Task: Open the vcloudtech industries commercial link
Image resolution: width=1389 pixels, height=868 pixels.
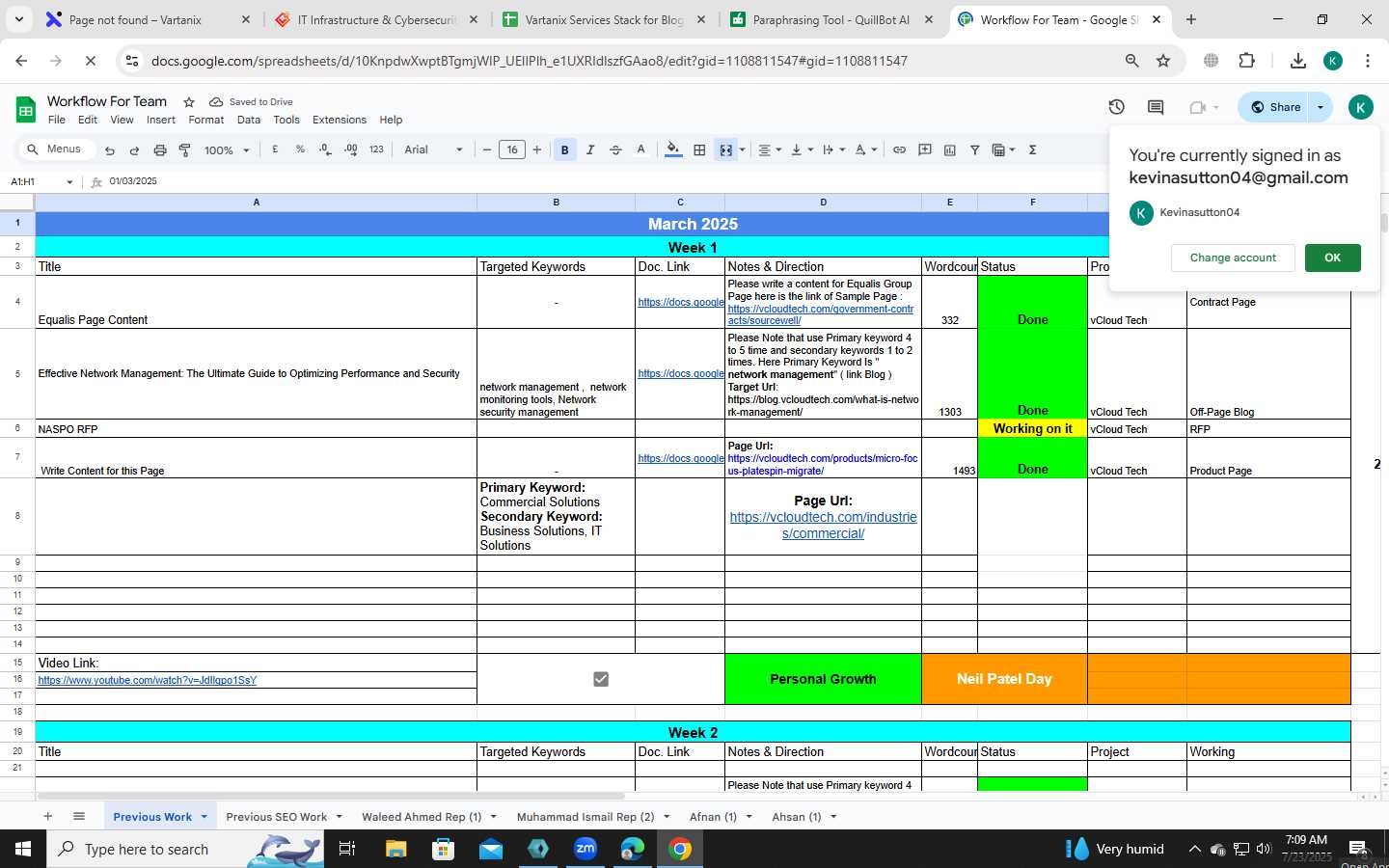Action: 824,526
